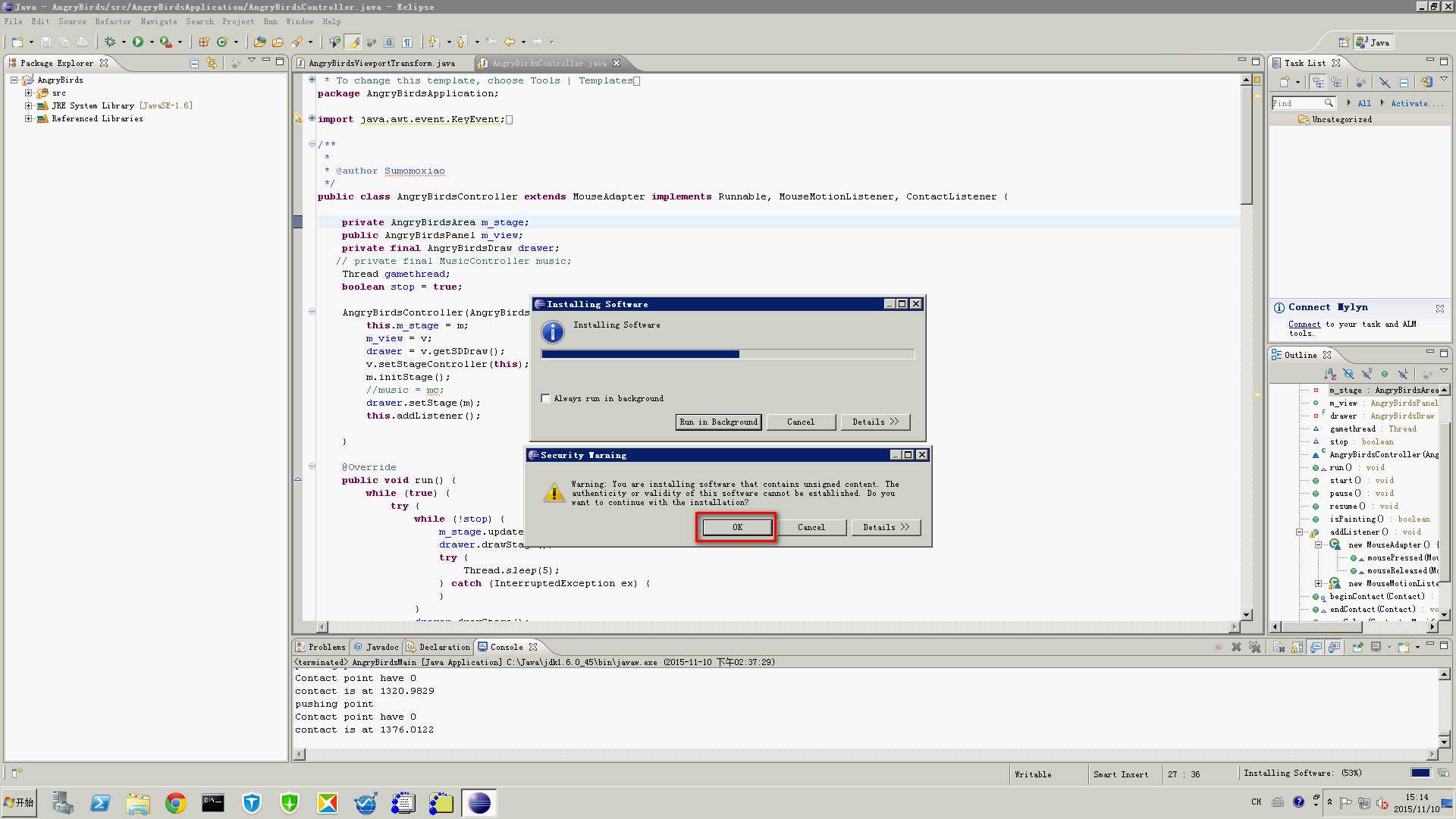The width and height of the screenshot is (1456, 819).
Task: Expand Referenced Libraries node
Action: 28,118
